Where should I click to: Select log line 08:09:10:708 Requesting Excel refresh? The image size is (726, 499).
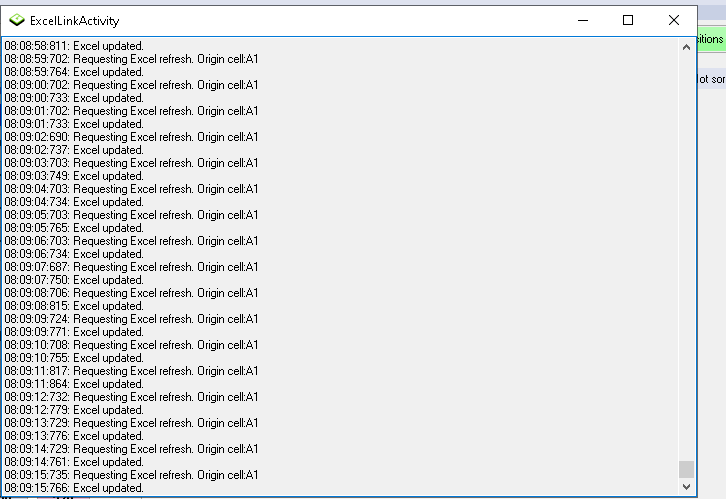[131, 344]
